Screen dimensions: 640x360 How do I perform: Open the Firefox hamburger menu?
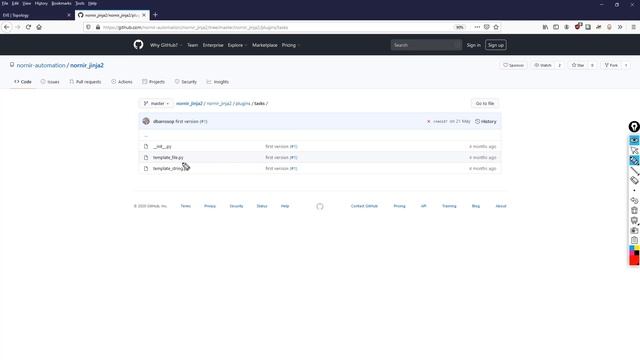click(633, 27)
